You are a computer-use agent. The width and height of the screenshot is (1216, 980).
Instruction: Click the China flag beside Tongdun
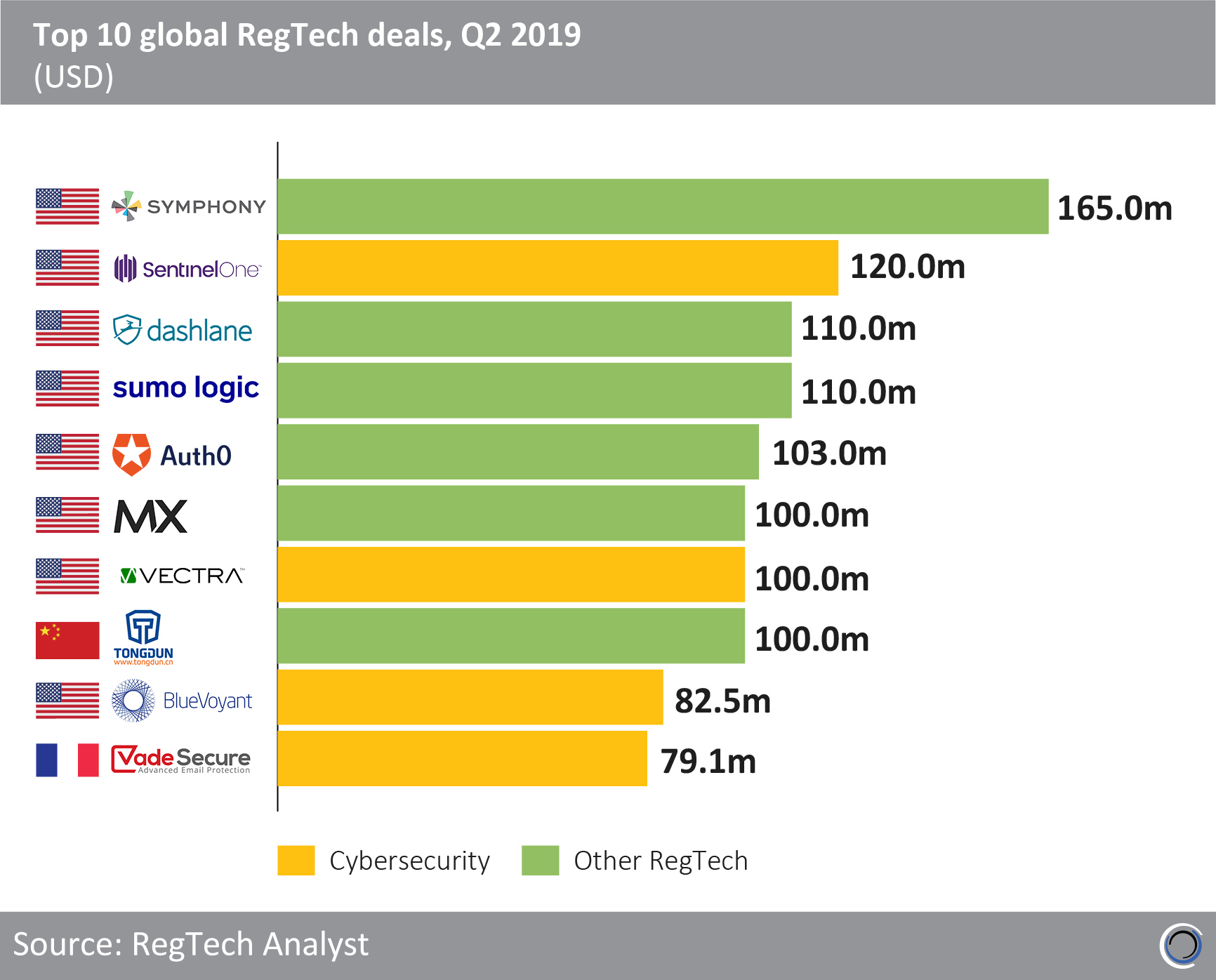pos(67,640)
